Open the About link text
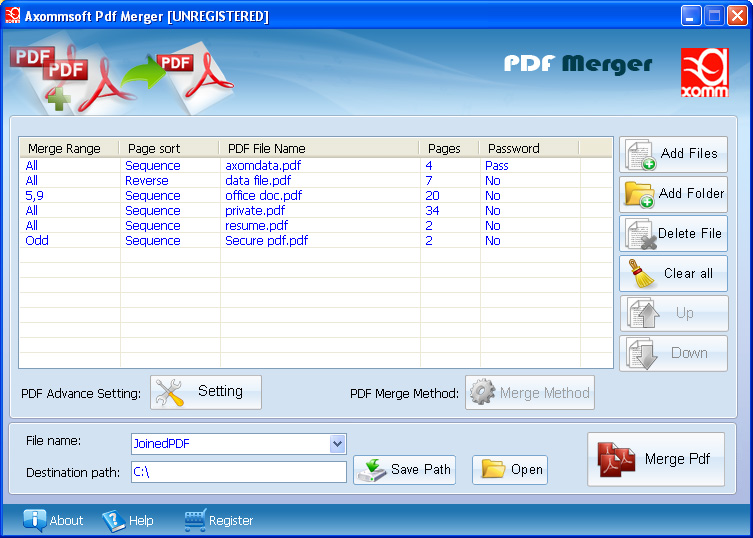 tap(66, 521)
